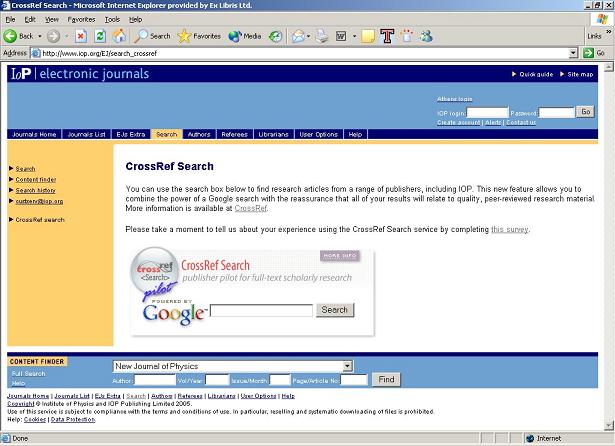Click the login Go button
Viewport: 615px width, 446px height.
585,112
